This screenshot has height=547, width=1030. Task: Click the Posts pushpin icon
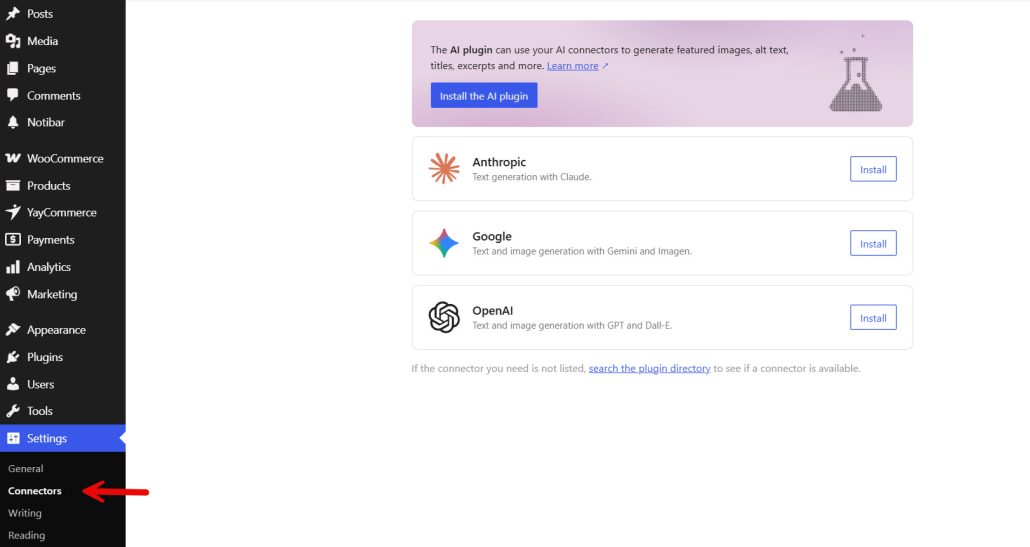13,14
